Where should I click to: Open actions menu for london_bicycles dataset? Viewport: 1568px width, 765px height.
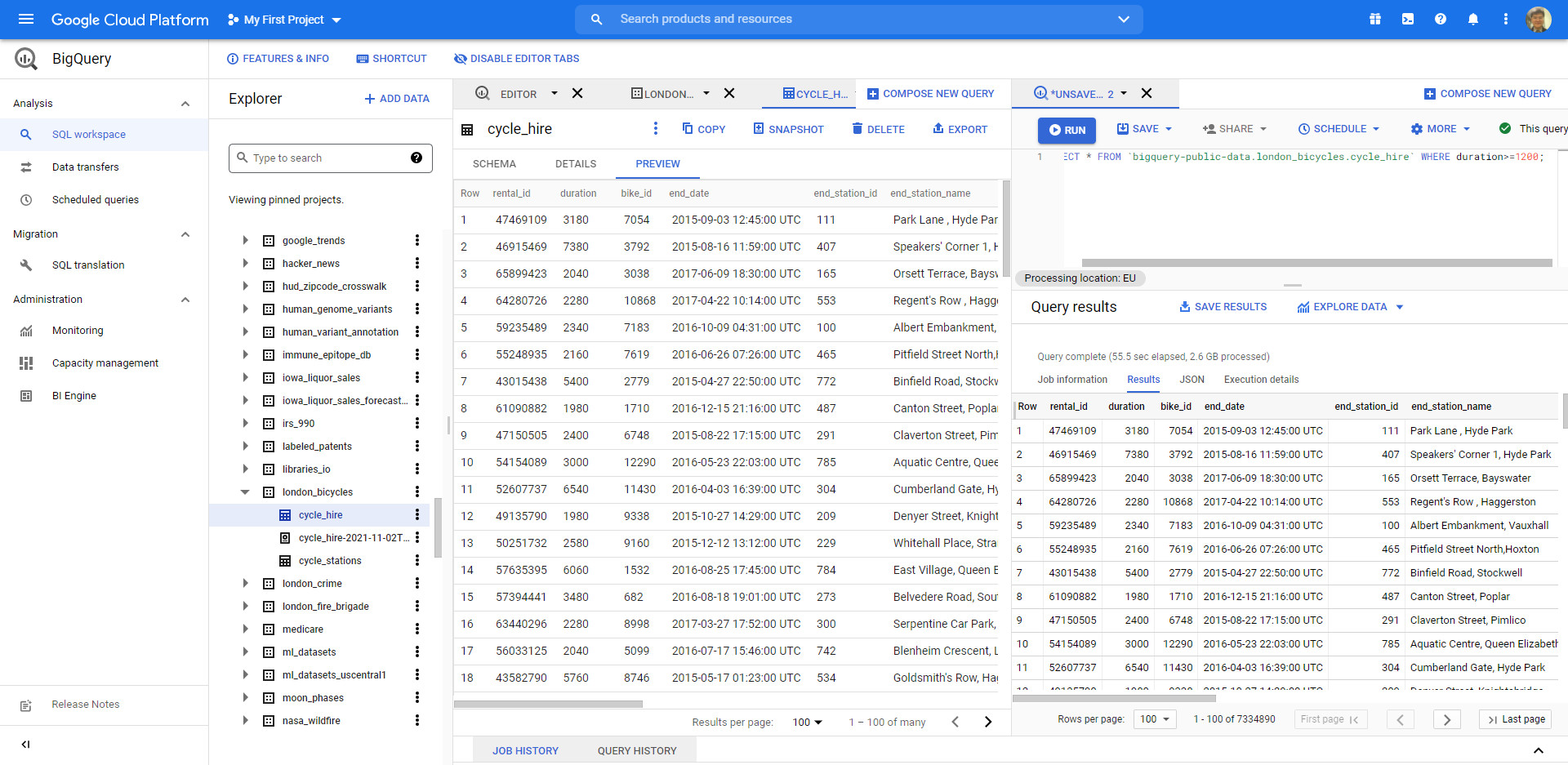coord(417,491)
